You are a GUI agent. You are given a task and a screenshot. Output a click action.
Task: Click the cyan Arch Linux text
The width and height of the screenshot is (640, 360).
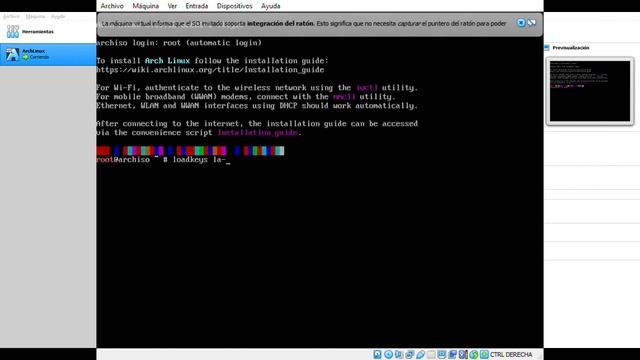[x=167, y=61]
